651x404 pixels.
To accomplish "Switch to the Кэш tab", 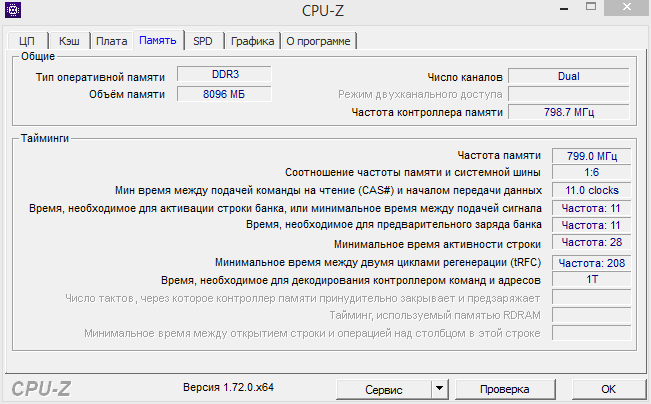I will coord(69,41).
